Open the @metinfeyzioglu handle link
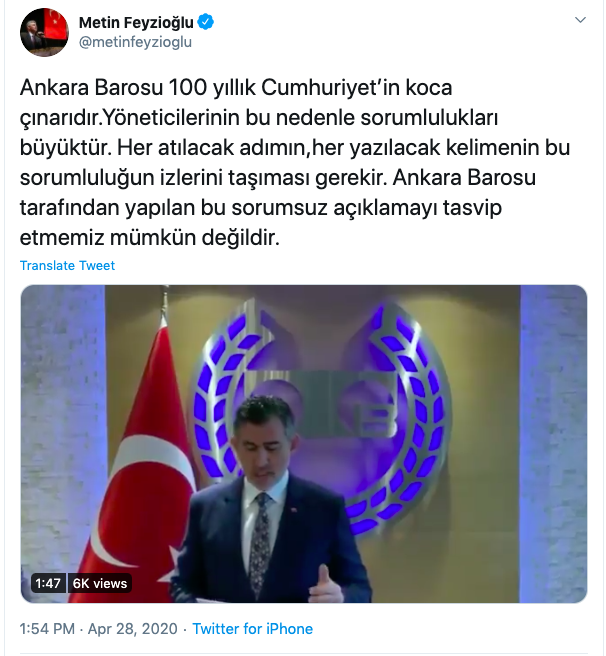The height and width of the screenshot is (656, 606). 135,42
